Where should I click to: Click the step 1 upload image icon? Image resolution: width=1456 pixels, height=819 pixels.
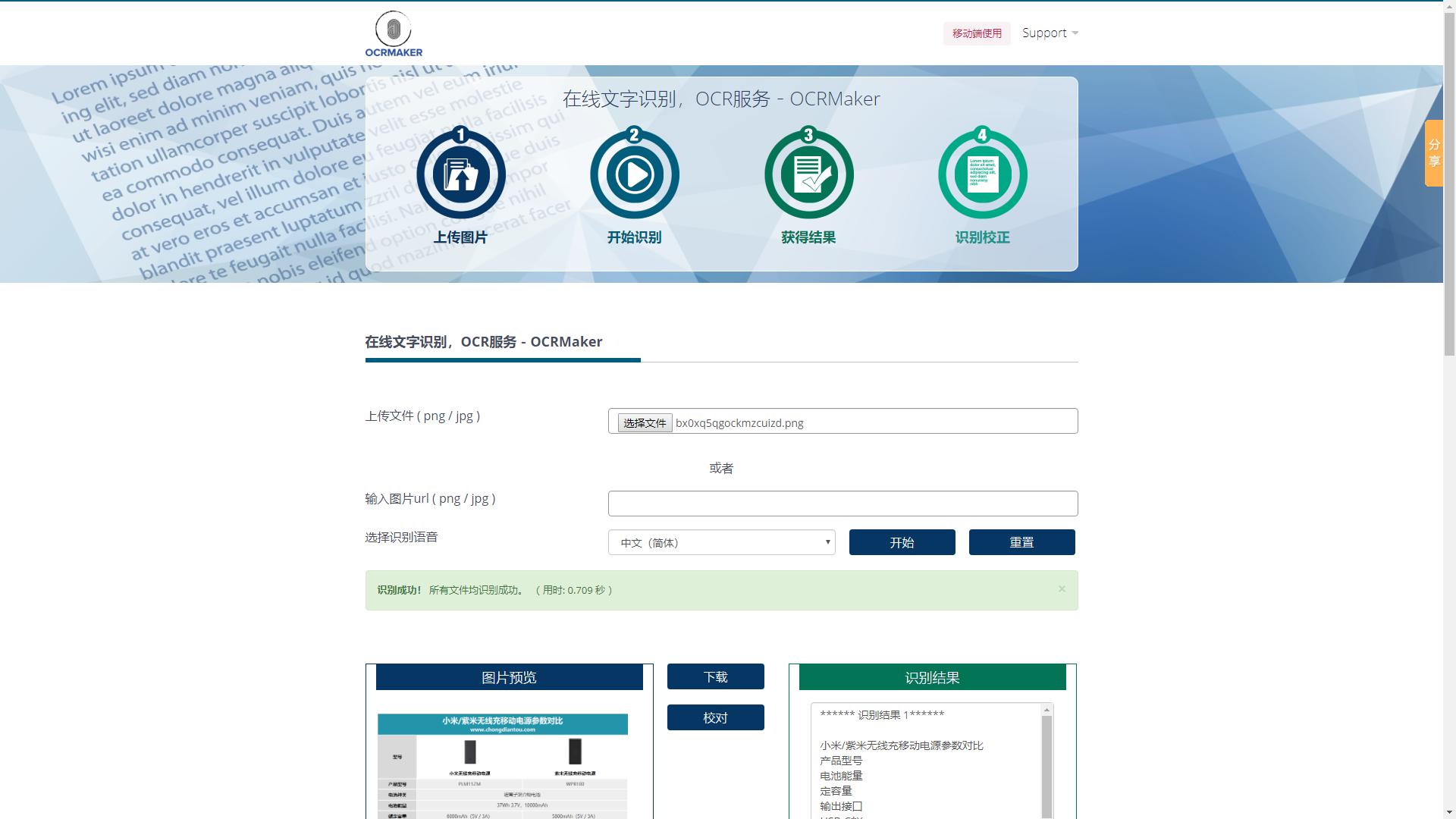461,173
